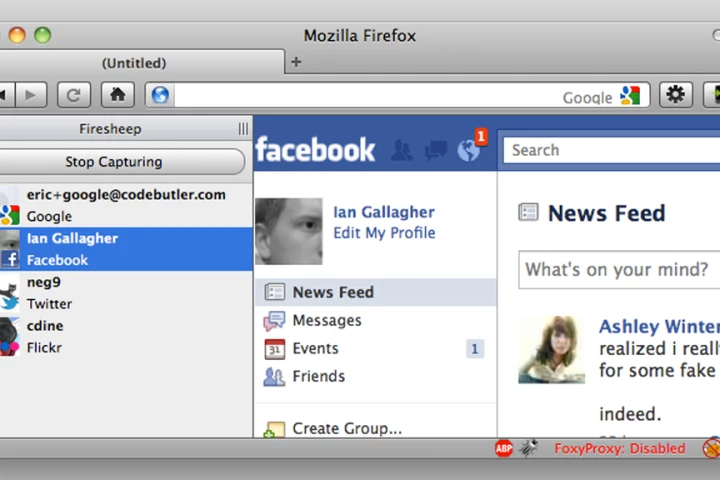Click the News Feed heading icon
Viewport: 720px width, 480px height.
529,212
